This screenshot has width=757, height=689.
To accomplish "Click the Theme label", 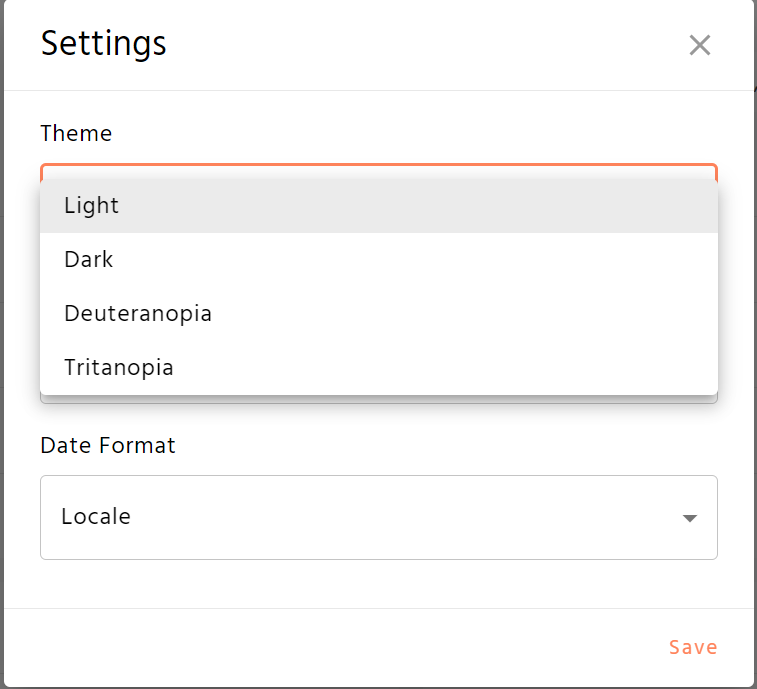I will (76, 133).
